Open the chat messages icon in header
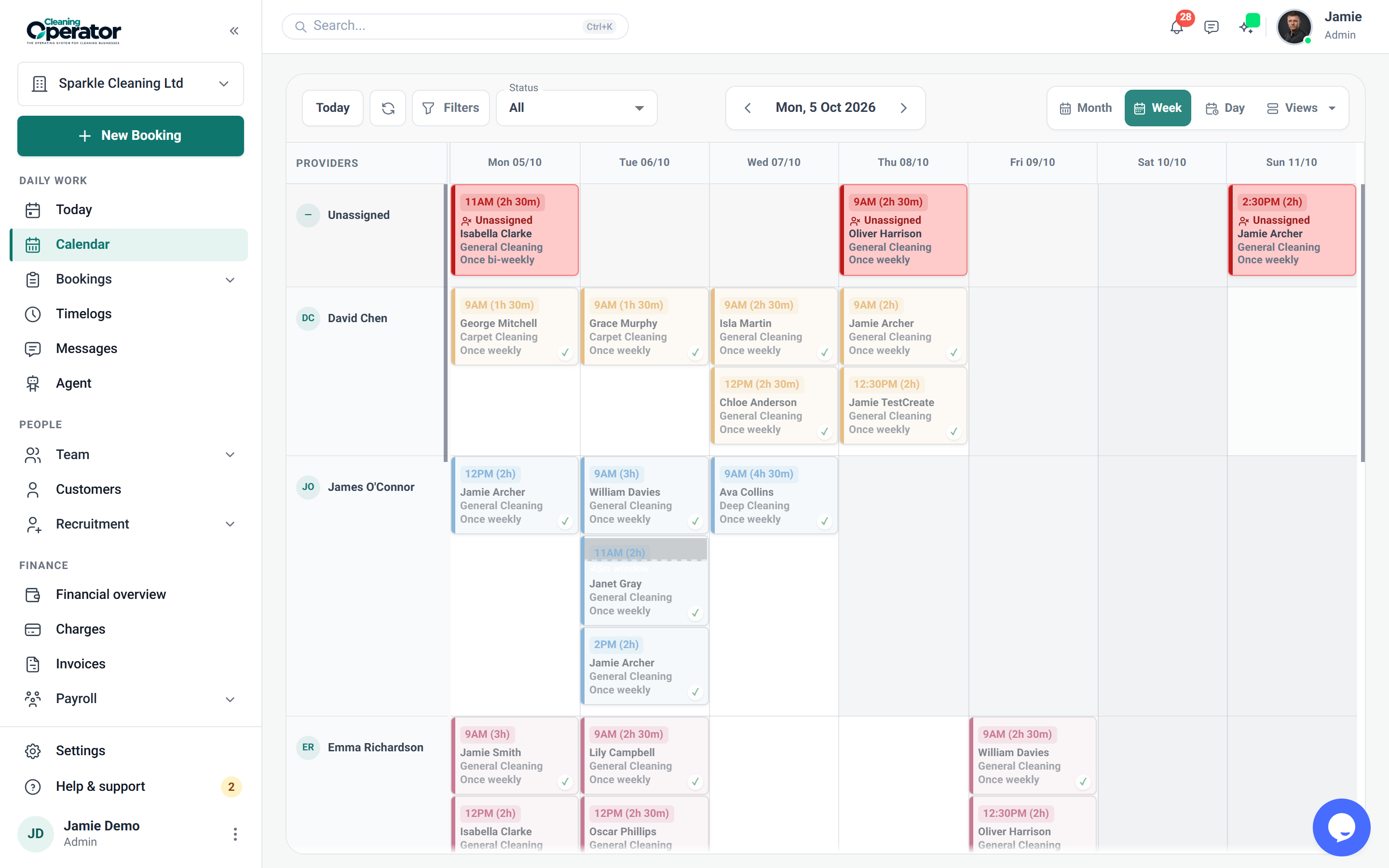Screen dimensions: 1389x868 click(x=1211, y=27)
